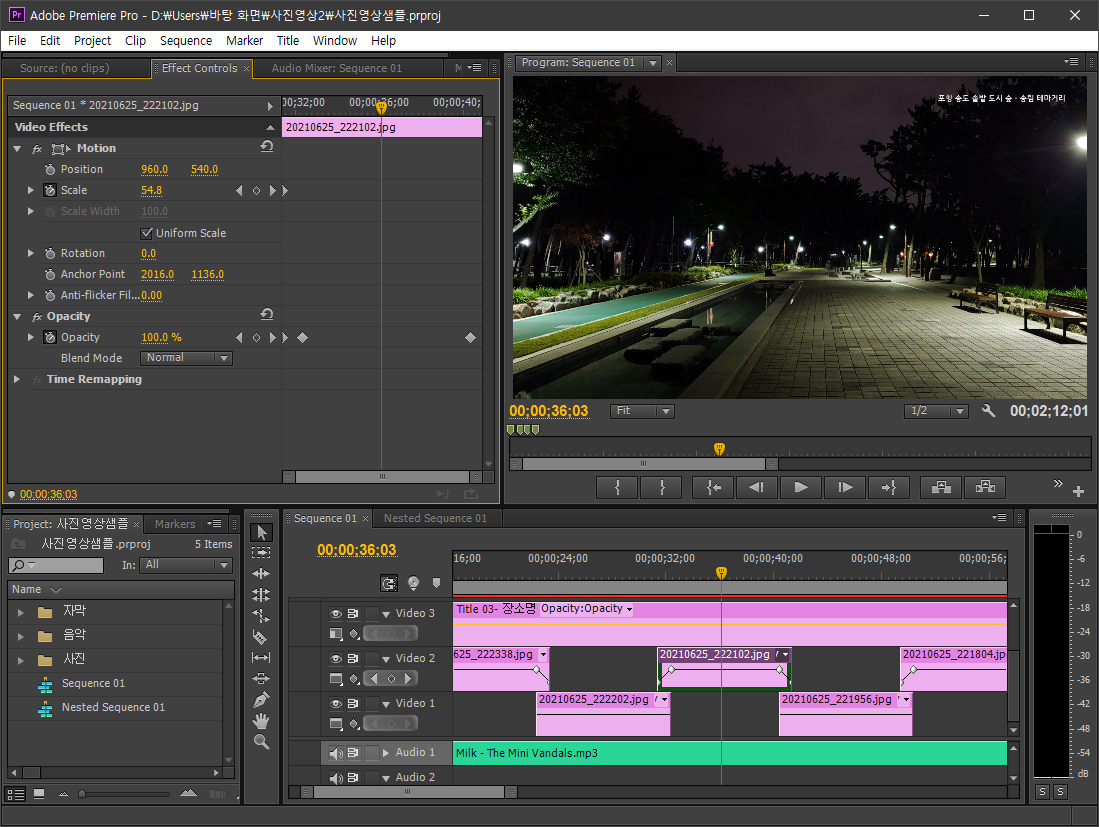This screenshot has height=827, width=1099.
Task: Open the Fit zoom level dropdown
Action: pyautogui.click(x=641, y=411)
